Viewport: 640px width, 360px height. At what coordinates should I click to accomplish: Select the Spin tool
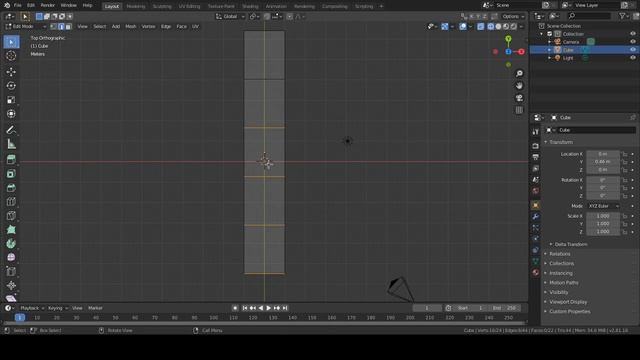click(11, 244)
